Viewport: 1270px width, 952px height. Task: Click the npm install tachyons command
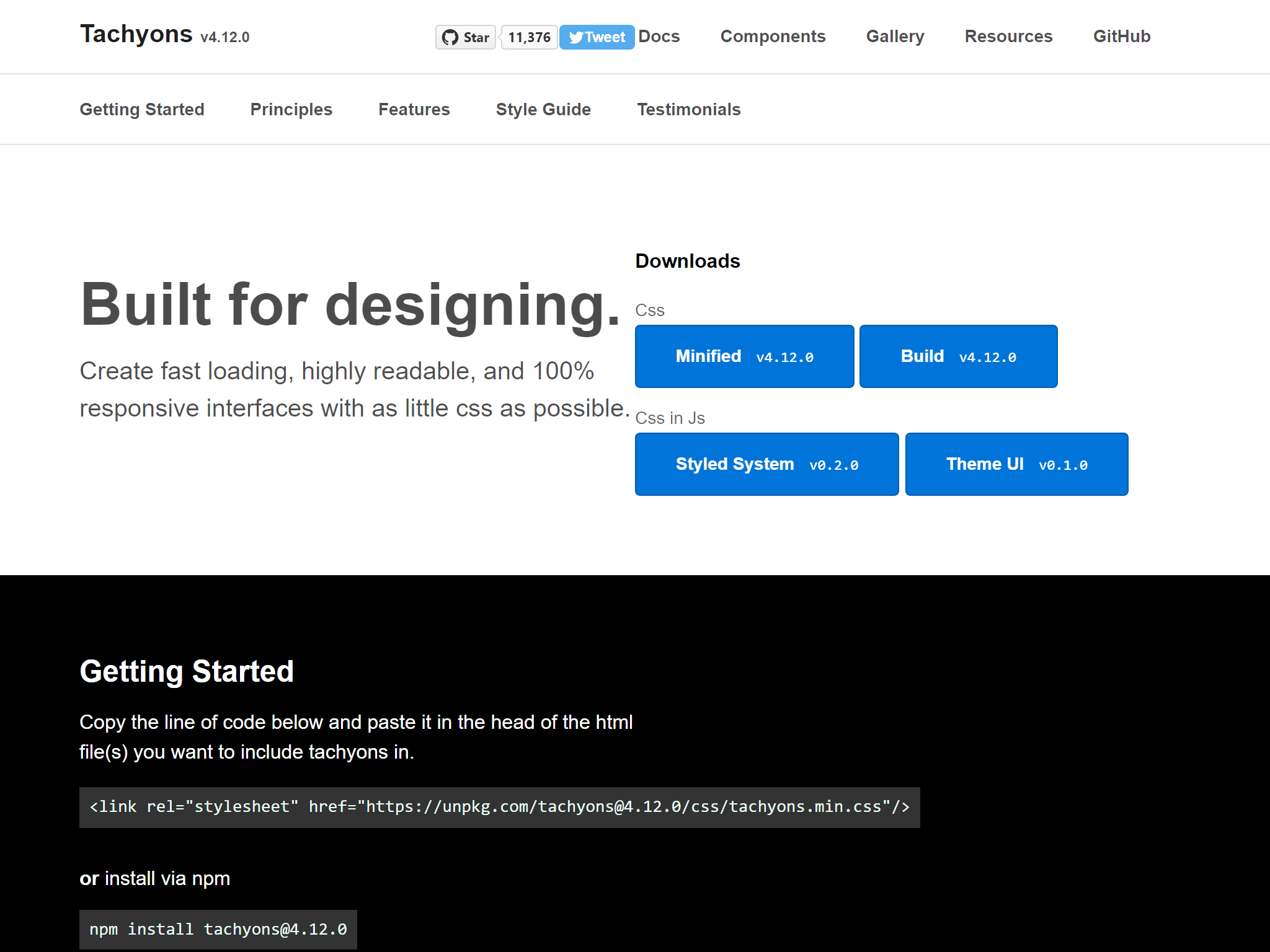pos(218,929)
